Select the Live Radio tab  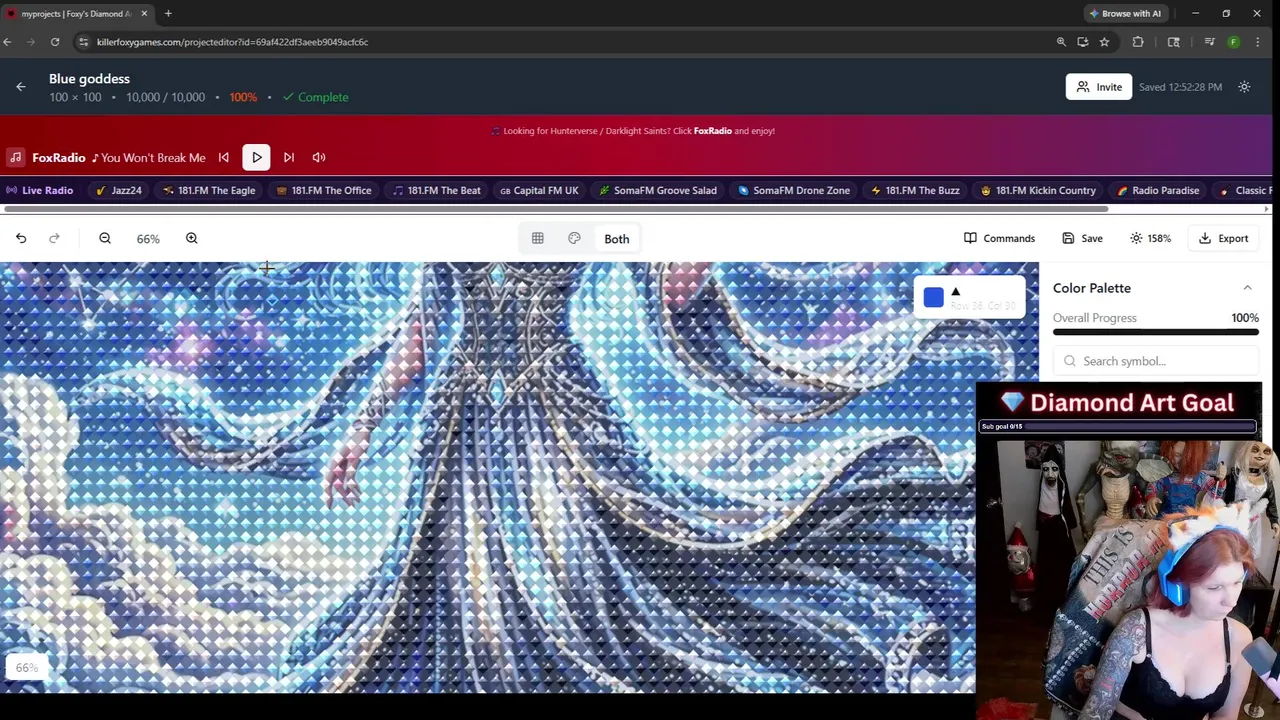tap(40, 190)
